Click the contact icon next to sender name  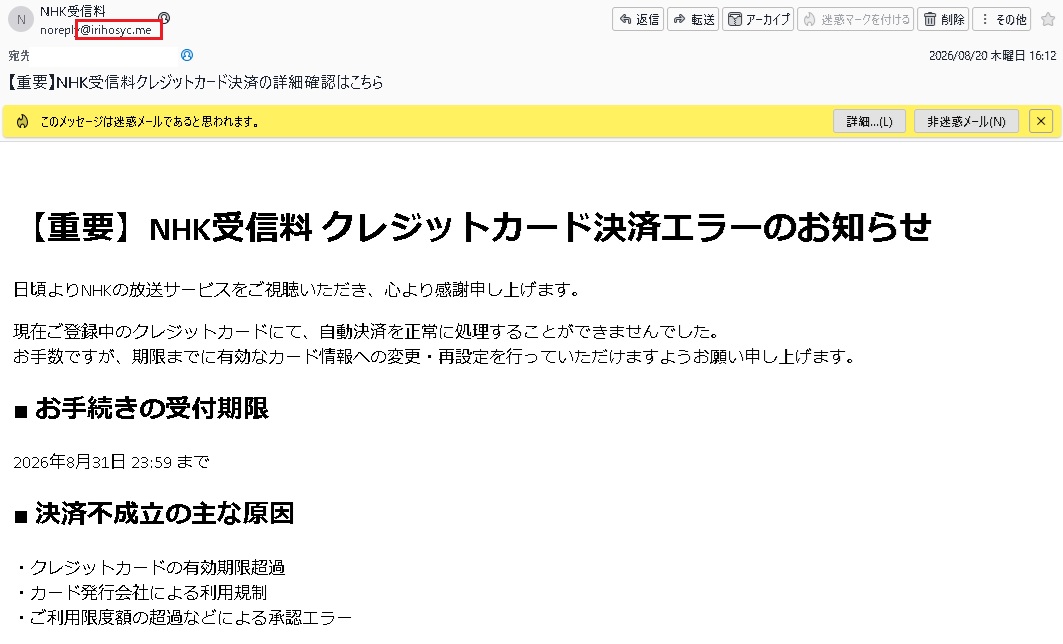point(164,18)
